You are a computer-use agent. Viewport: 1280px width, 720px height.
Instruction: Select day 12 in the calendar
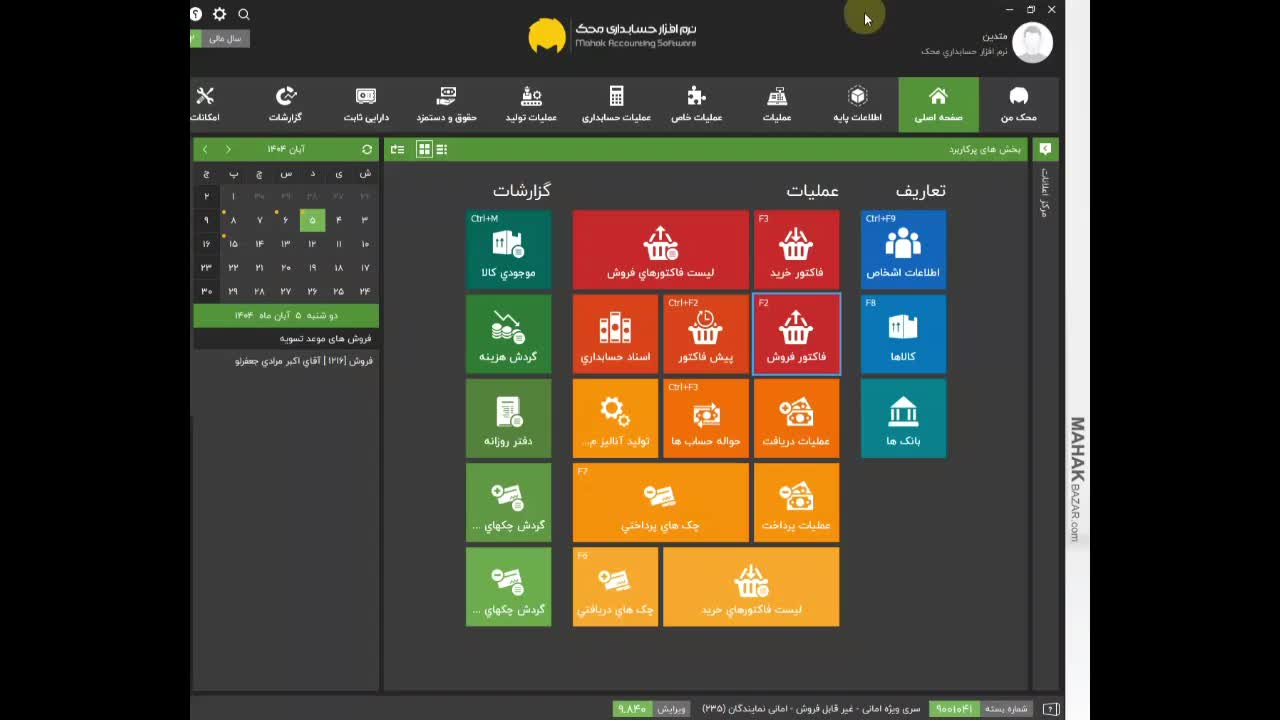click(312, 243)
